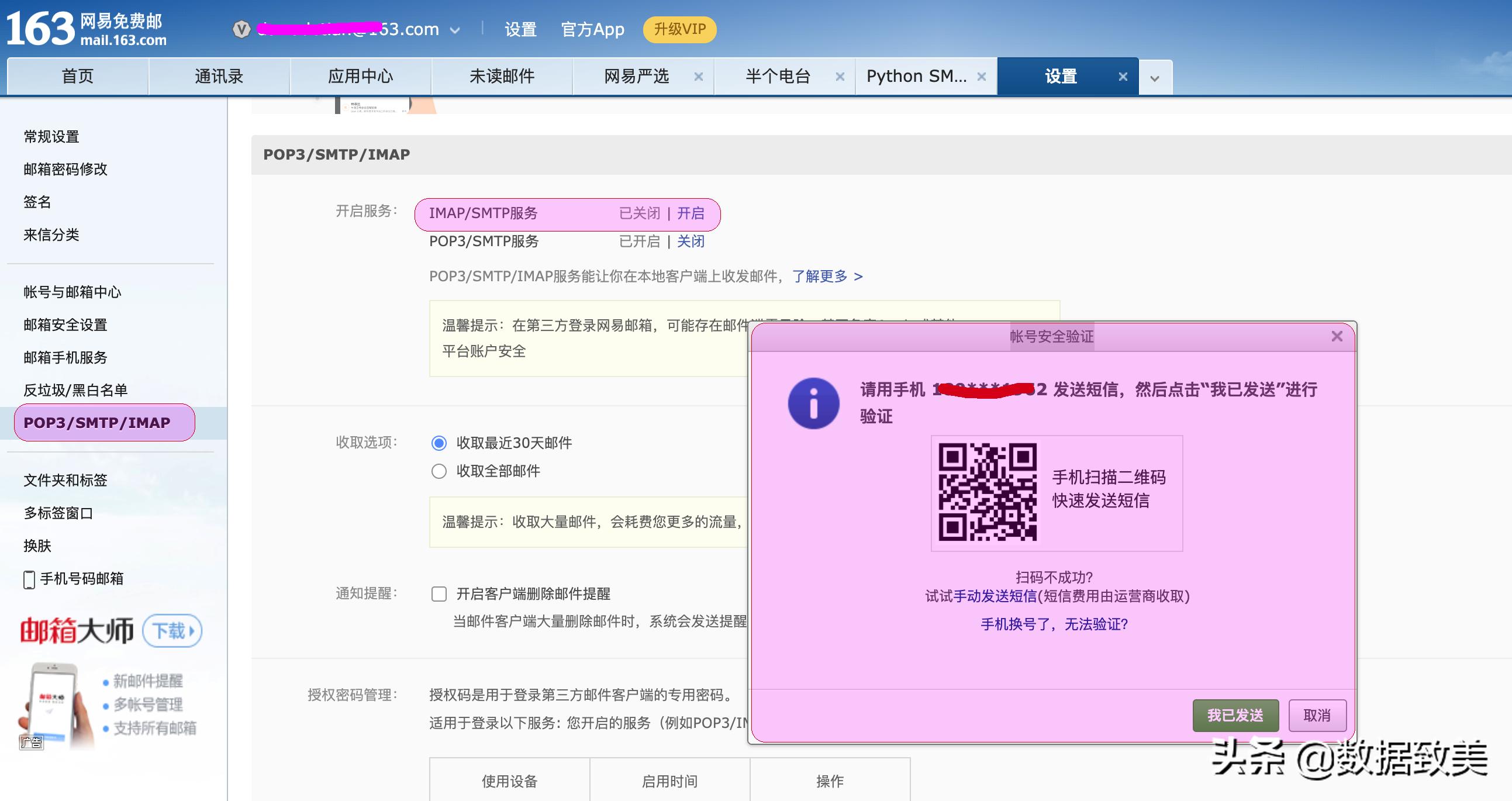Click the phone icon next to 手机号码邮箱
This screenshot has width=1512, height=801.
27,579
